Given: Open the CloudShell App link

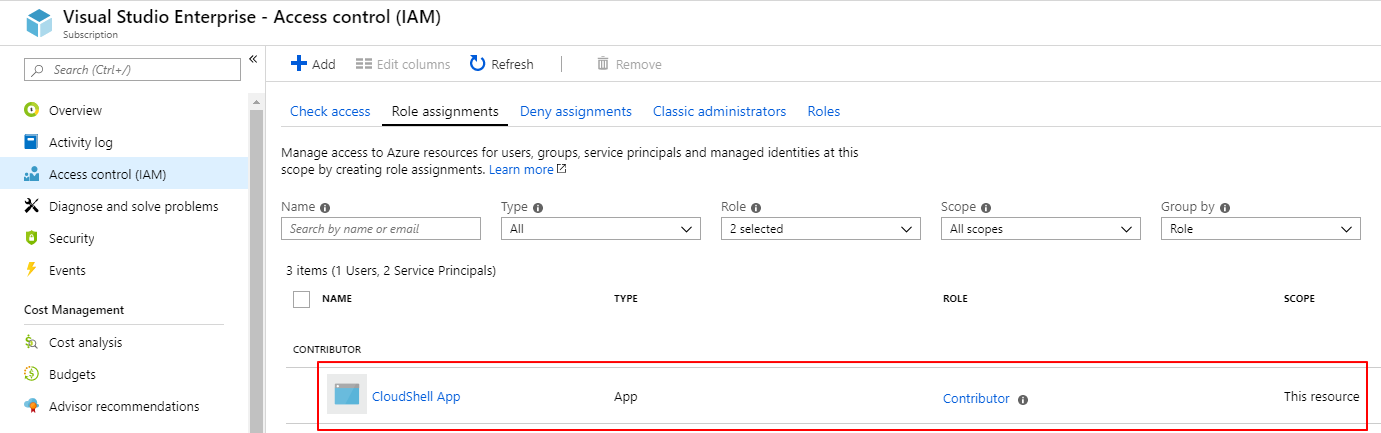Looking at the screenshot, I should tap(416, 396).
